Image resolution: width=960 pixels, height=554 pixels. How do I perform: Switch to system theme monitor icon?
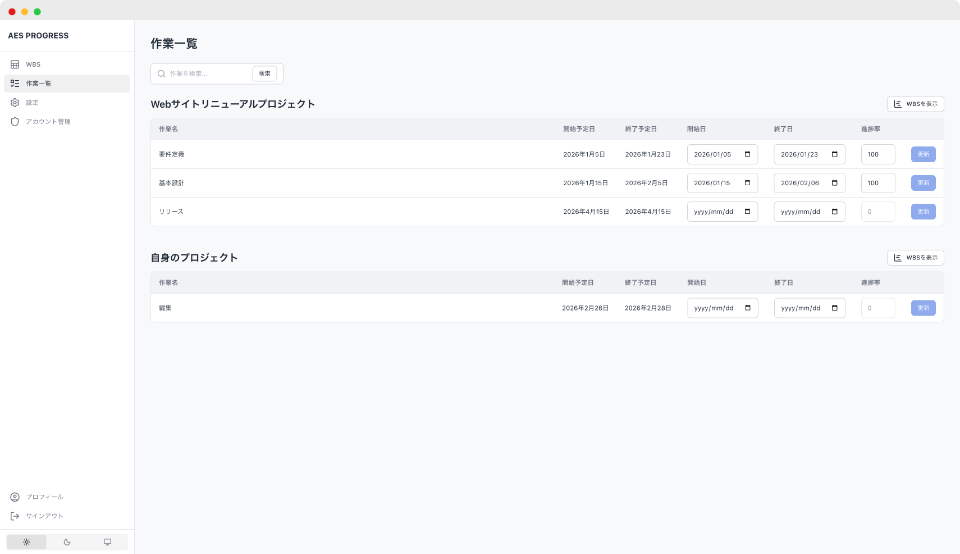(107, 542)
